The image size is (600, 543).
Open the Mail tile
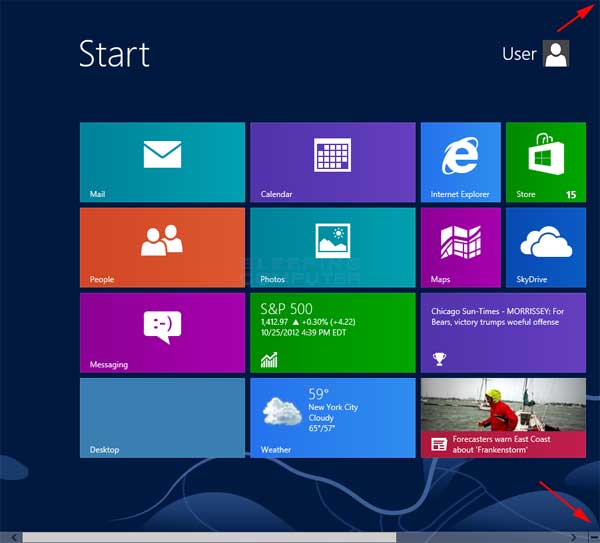tap(162, 162)
